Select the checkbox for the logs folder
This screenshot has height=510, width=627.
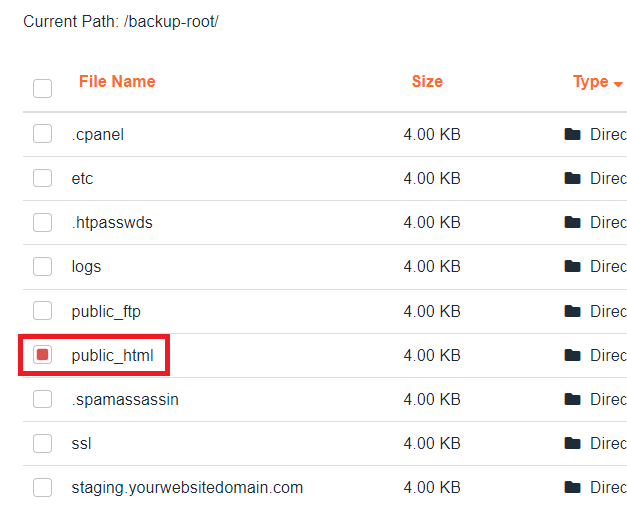pyautogui.click(x=43, y=267)
